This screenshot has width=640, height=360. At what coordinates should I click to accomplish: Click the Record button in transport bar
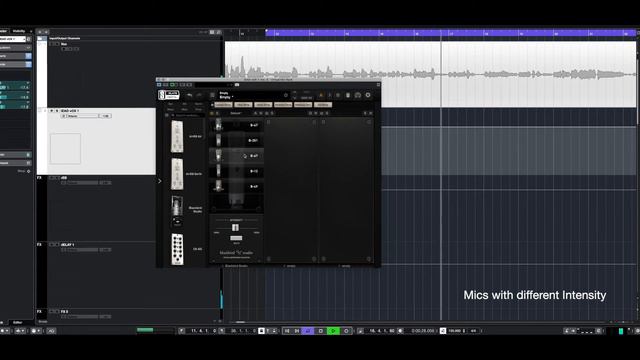pos(346,331)
